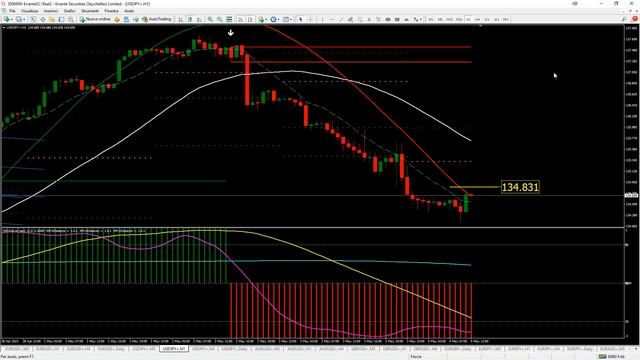Image resolution: width=640 pixels, height=360 pixels.
Task: Zoom in on the chart
Action: [210, 19]
